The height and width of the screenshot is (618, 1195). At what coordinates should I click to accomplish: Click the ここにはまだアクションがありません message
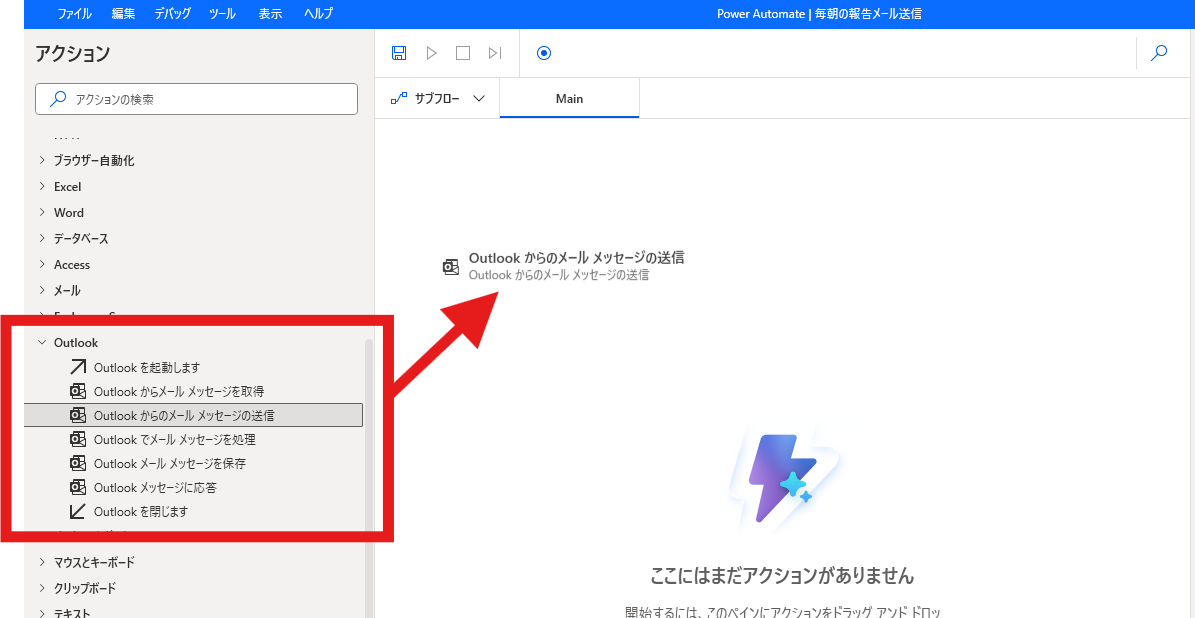tap(782, 575)
